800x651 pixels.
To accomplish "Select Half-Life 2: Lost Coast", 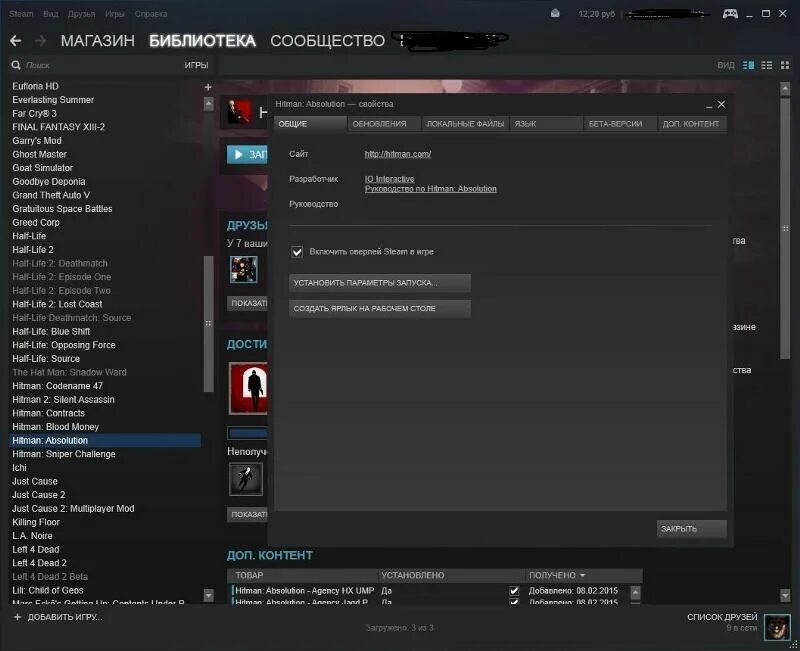I will click(x=57, y=305).
